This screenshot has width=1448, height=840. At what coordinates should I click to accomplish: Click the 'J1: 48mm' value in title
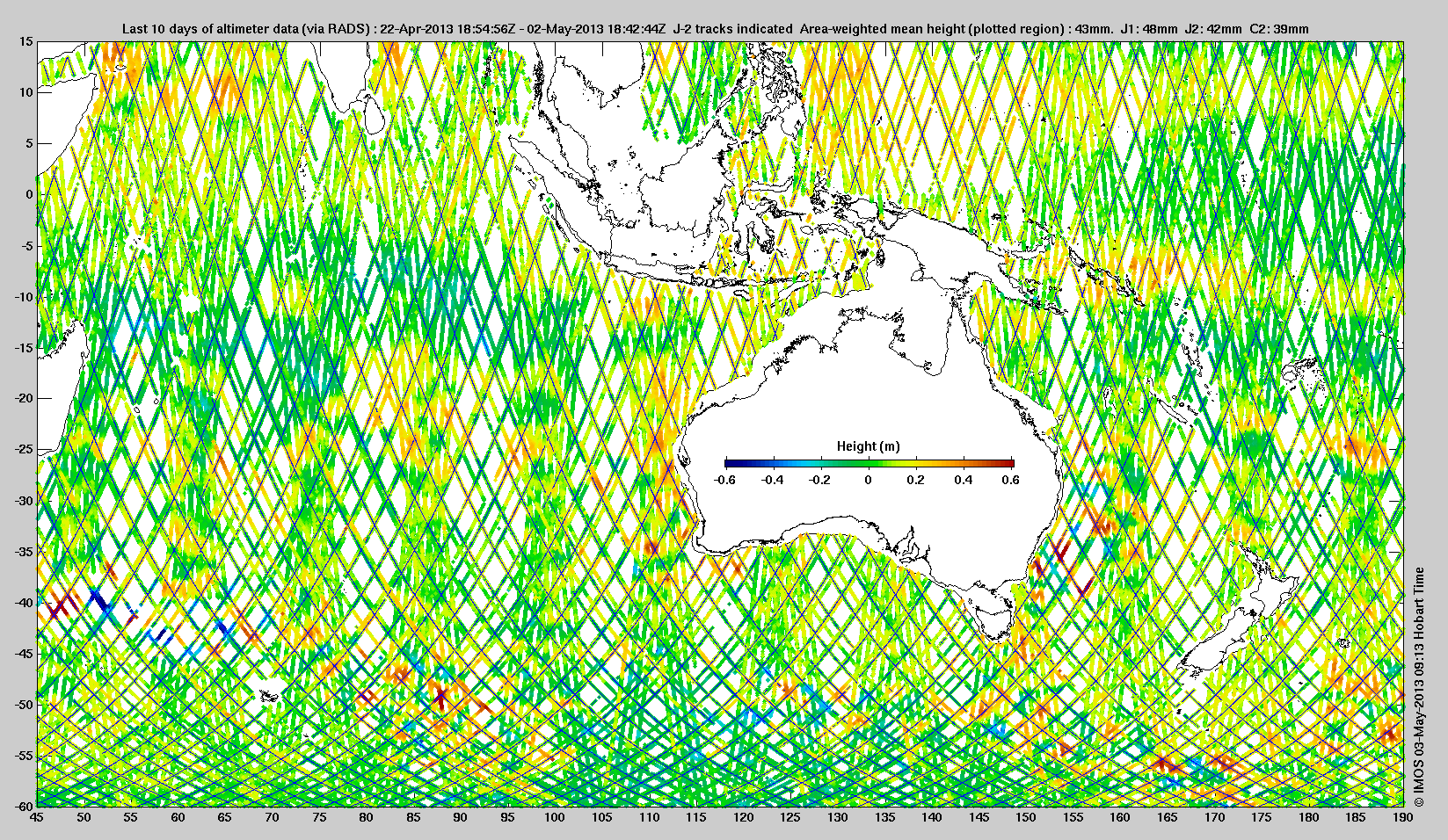tap(1149, 29)
